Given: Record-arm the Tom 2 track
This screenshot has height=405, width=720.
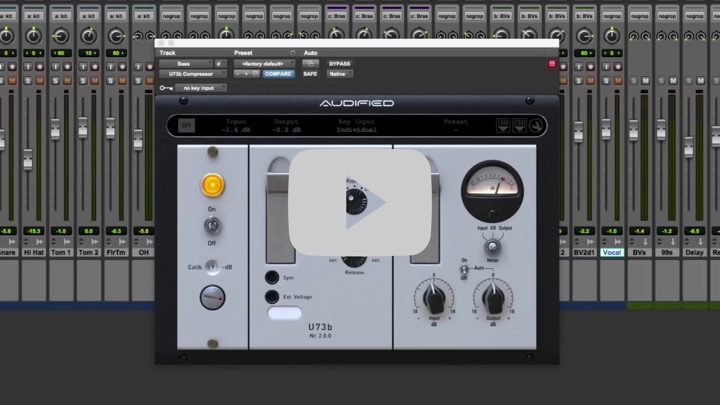Looking at the screenshot, I should (95, 67).
